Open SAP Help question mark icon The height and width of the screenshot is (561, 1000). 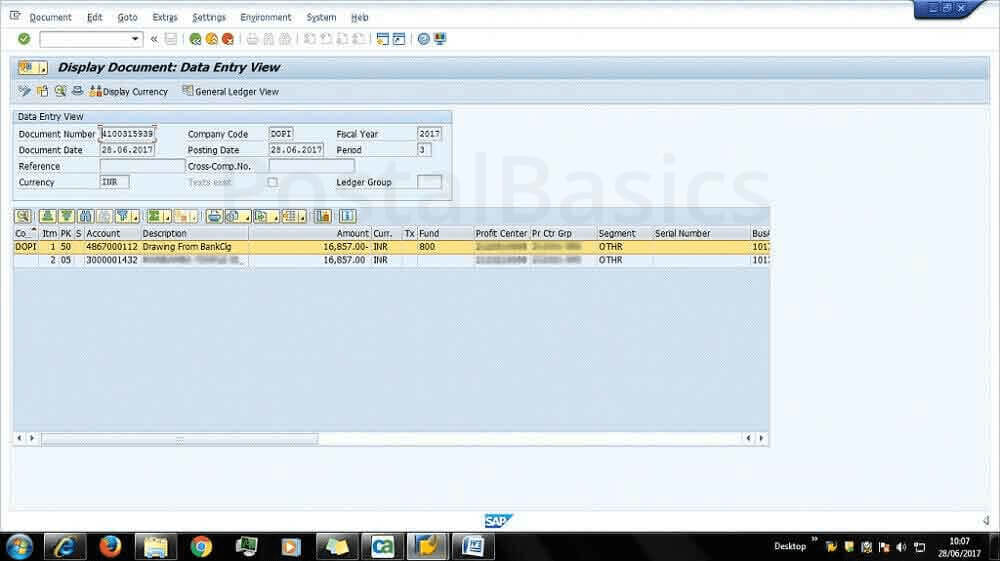click(x=424, y=39)
